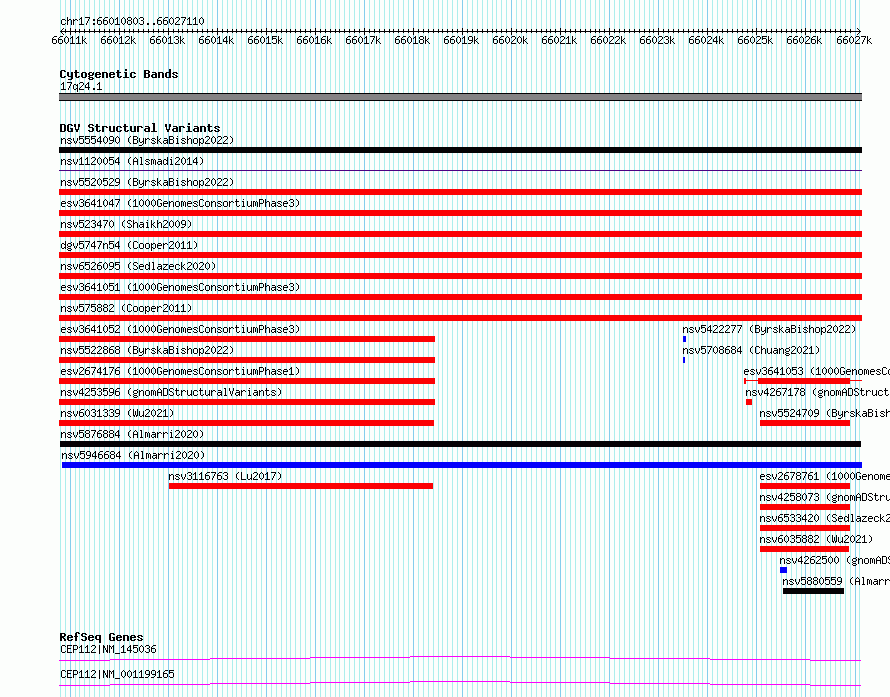Select the black bar for nsv5876884
890x697 pixels.
click(460, 444)
